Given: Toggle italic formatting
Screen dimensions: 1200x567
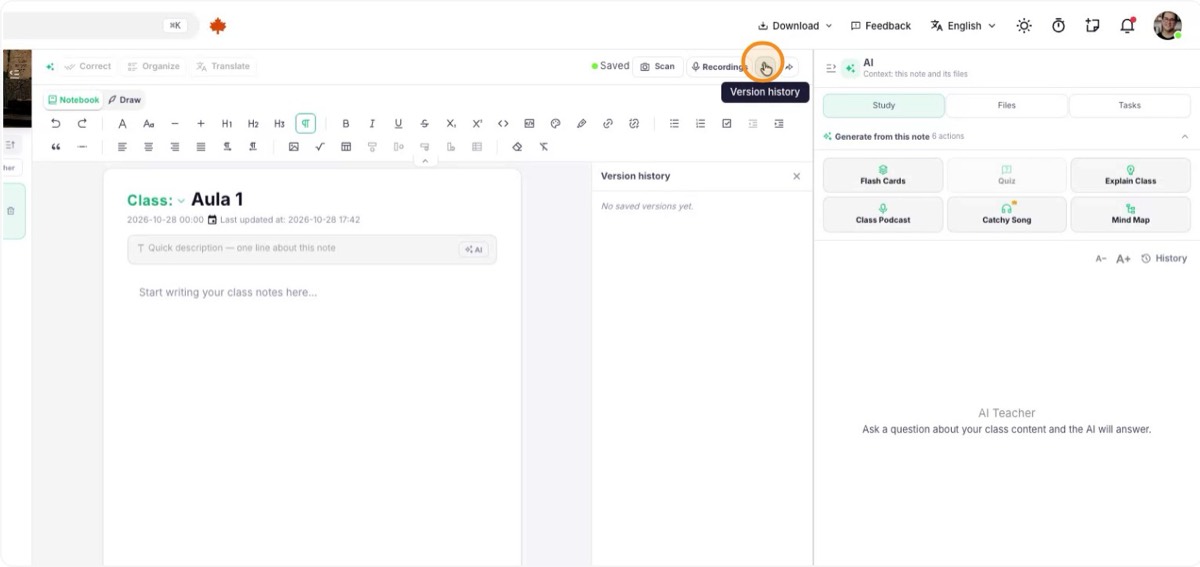Looking at the screenshot, I should point(372,124).
